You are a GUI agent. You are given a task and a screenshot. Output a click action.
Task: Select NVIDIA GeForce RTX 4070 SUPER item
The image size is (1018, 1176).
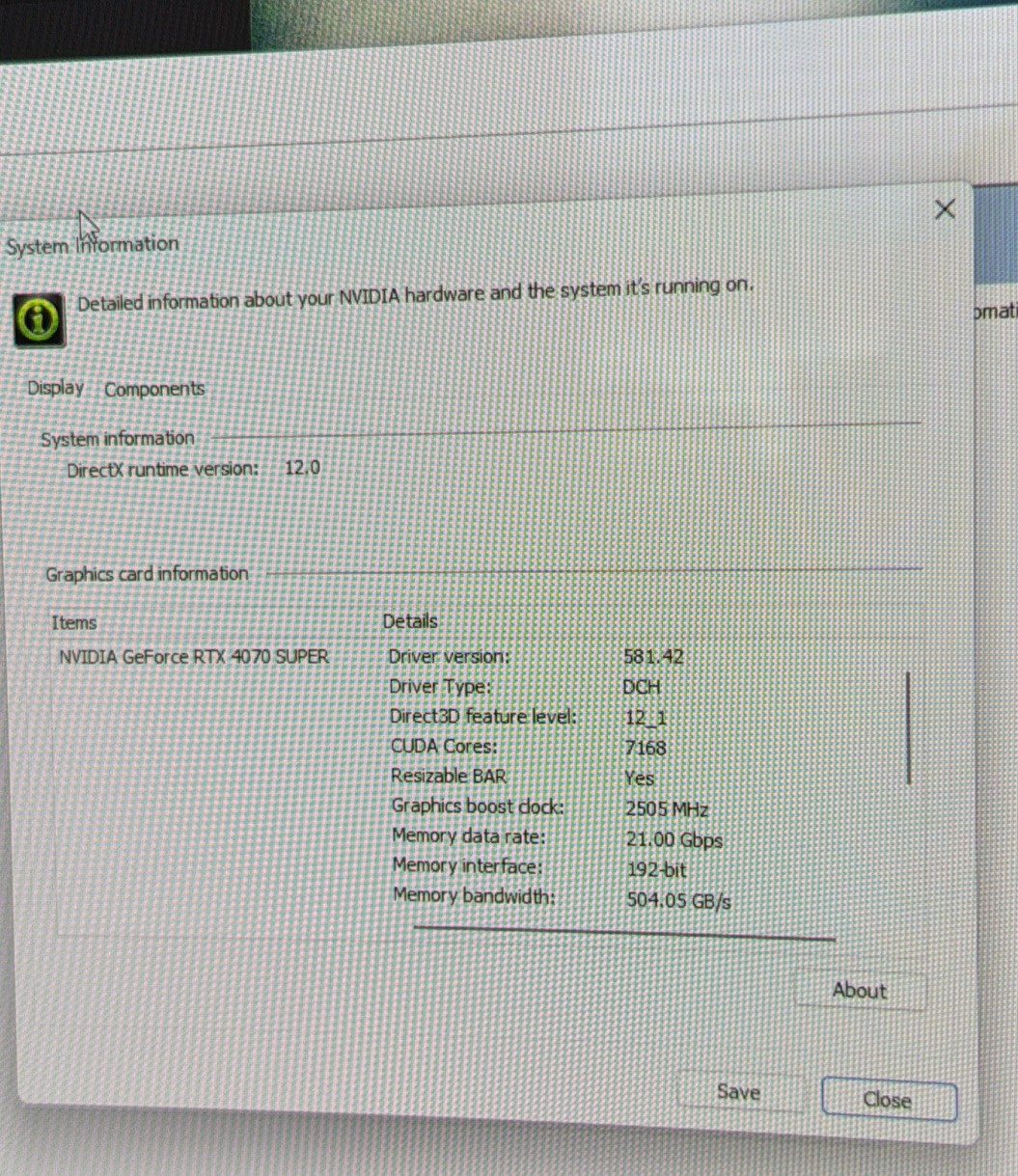(x=194, y=657)
